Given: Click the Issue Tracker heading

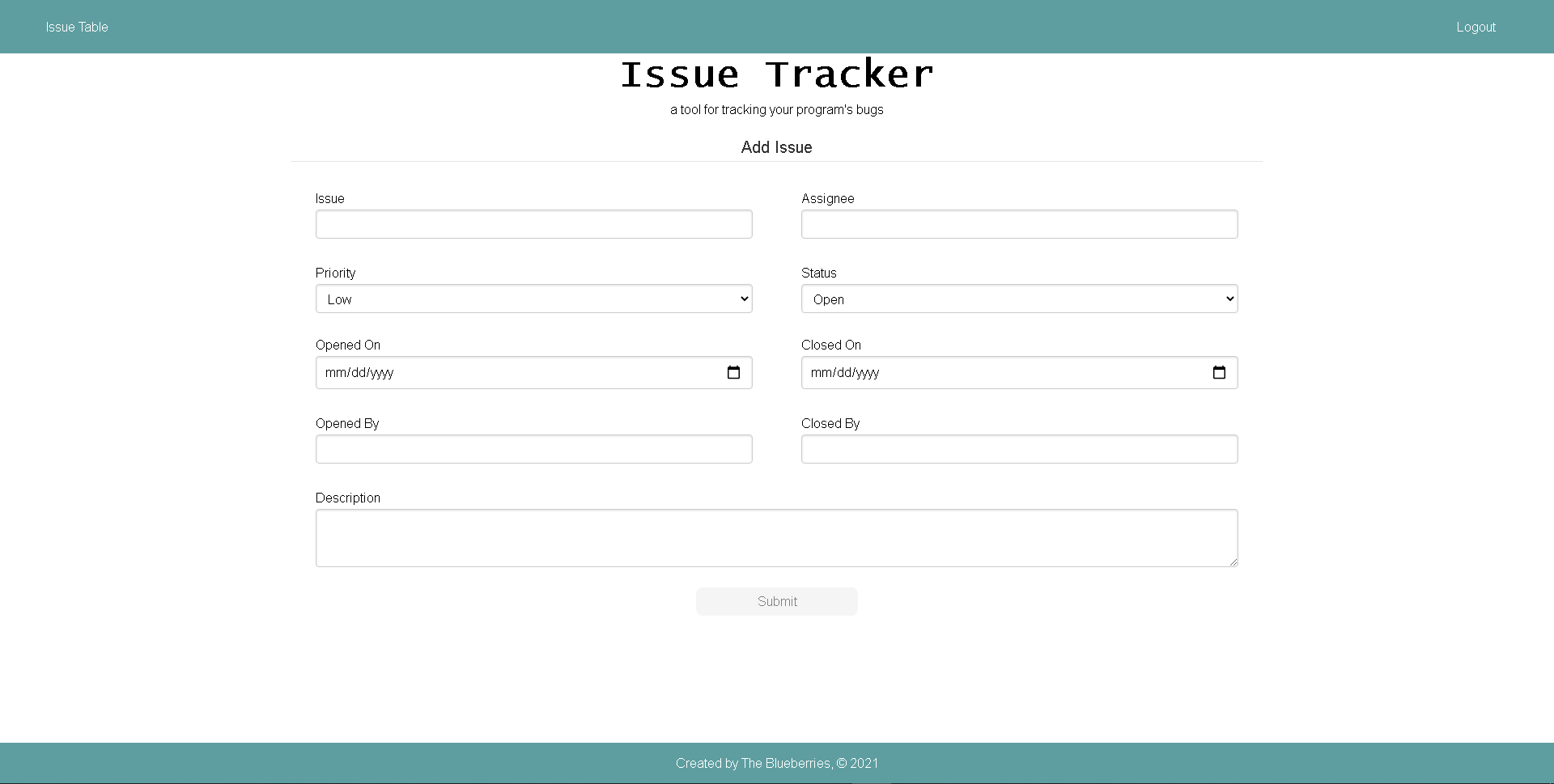Looking at the screenshot, I should pyautogui.click(x=777, y=74).
